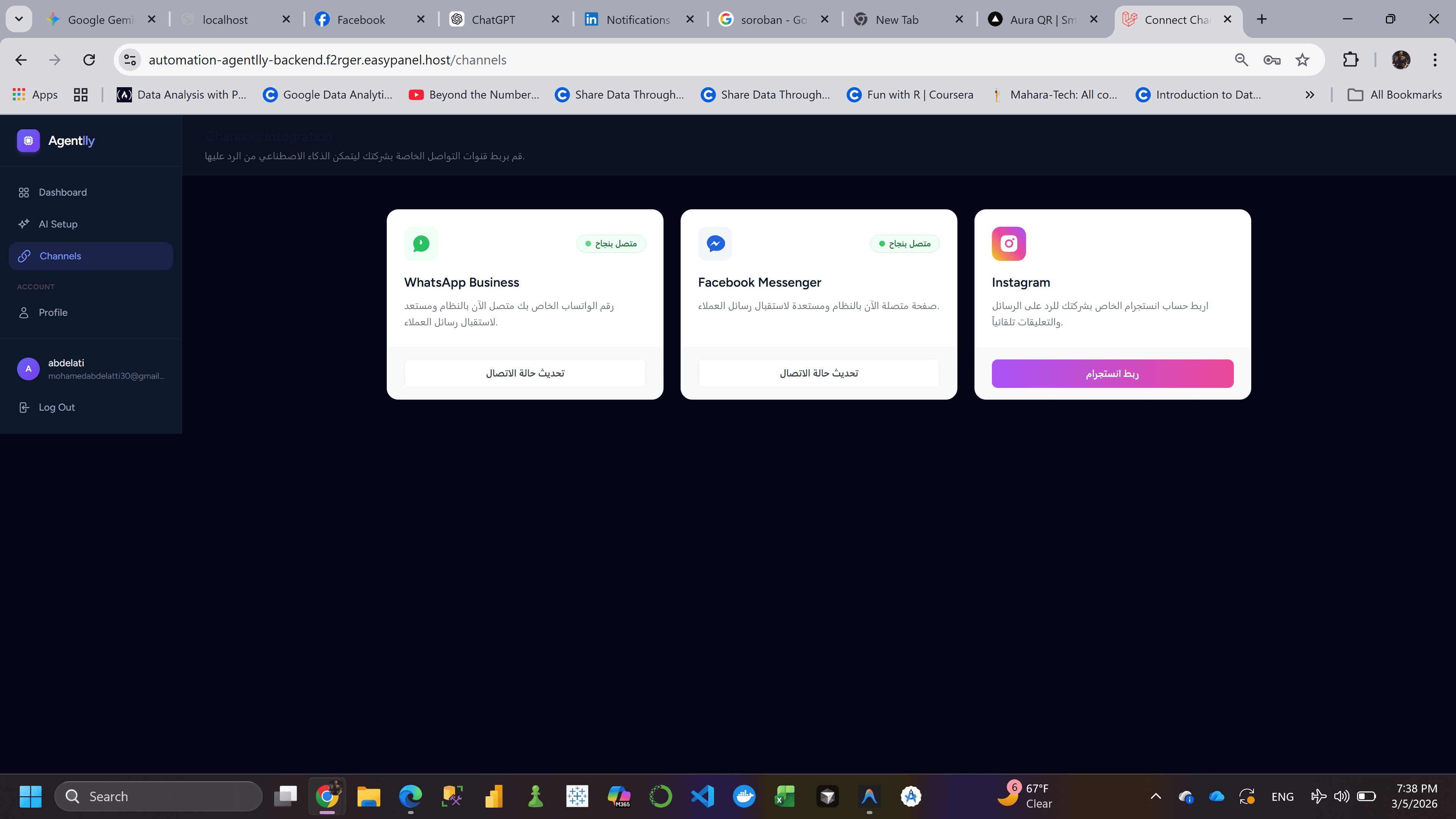The image size is (1456, 819).
Task: Click the Agentlly logo icon
Action: pos(28,141)
